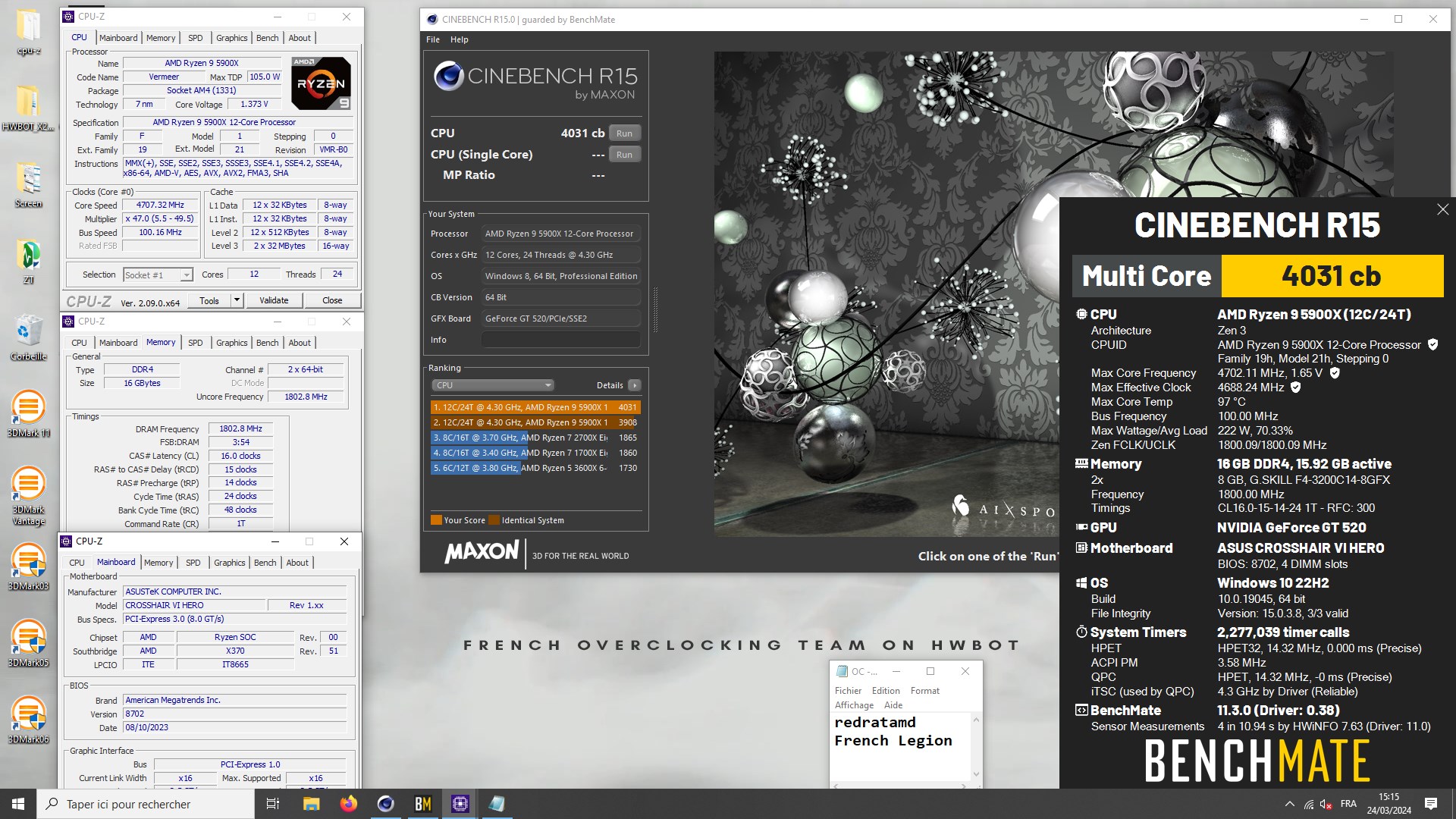Select Ryzen 5 3600X ranking row
The image size is (1456, 819).
(535, 468)
